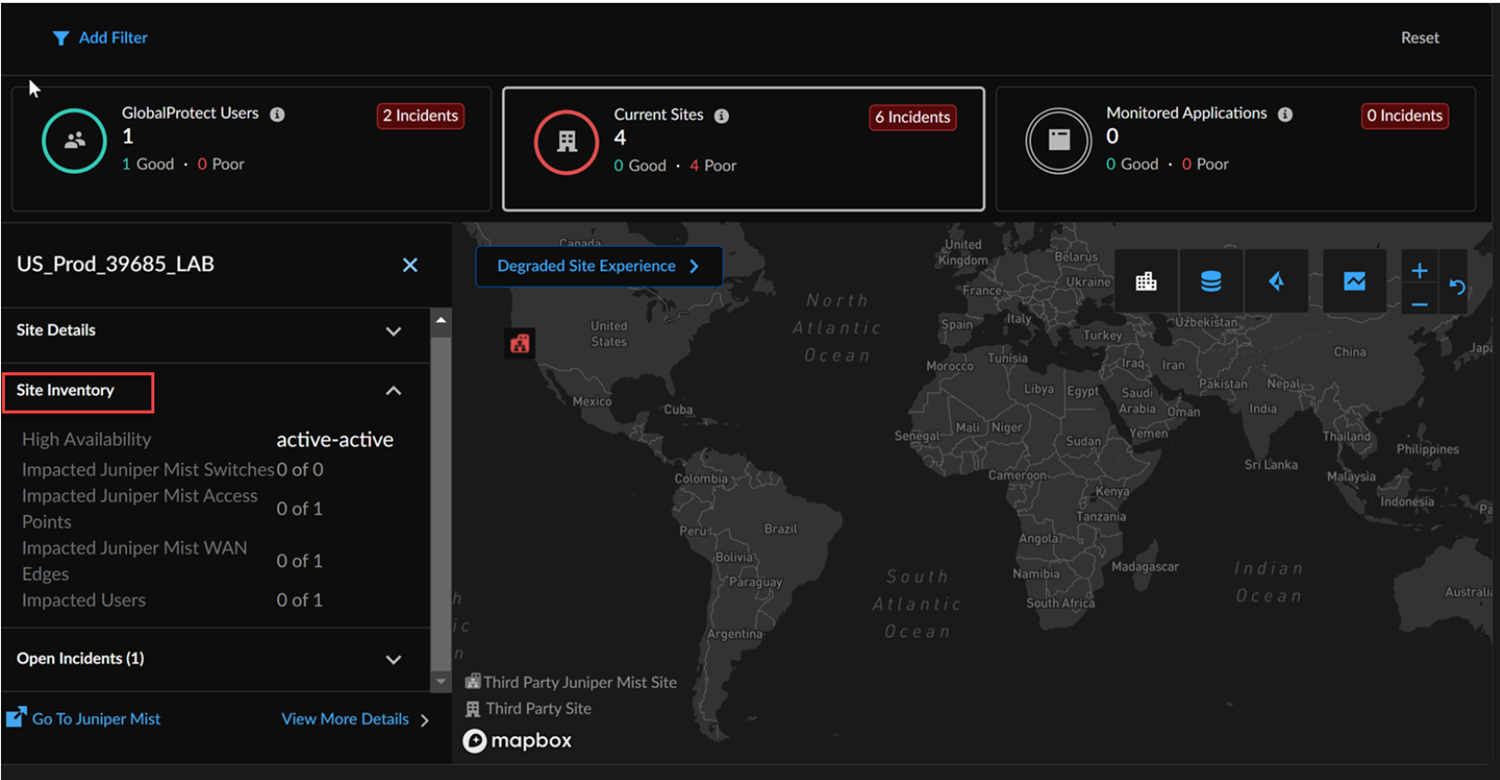1500x780 pixels.
Task: Zoom in on the map with plus
Action: 1420,271
